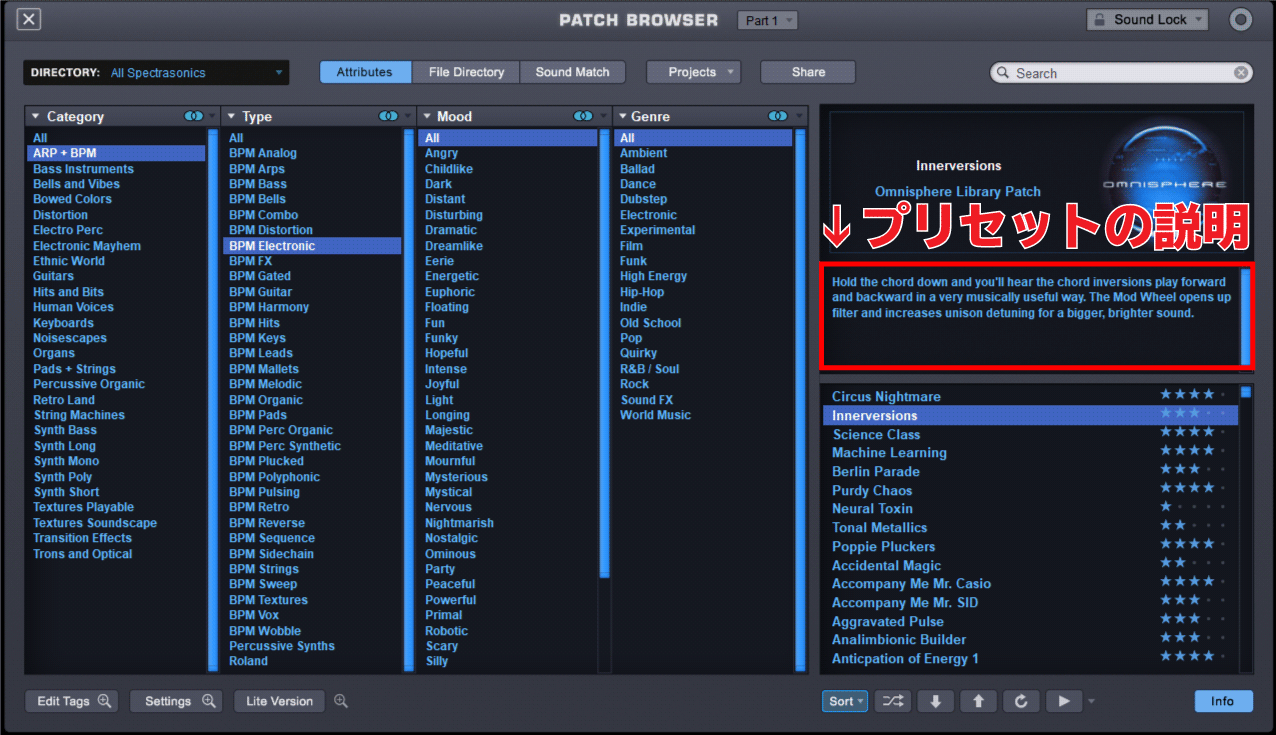Select Dubstep in the Genre list
This screenshot has width=1276, height=735.
click(643, 200)
